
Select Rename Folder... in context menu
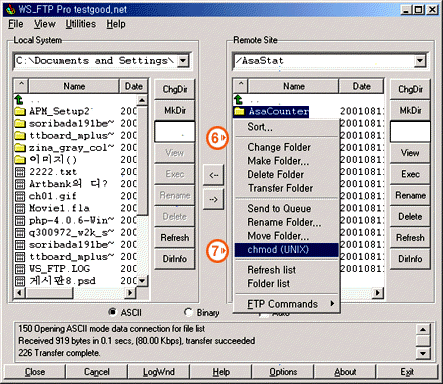coord(287,222)
